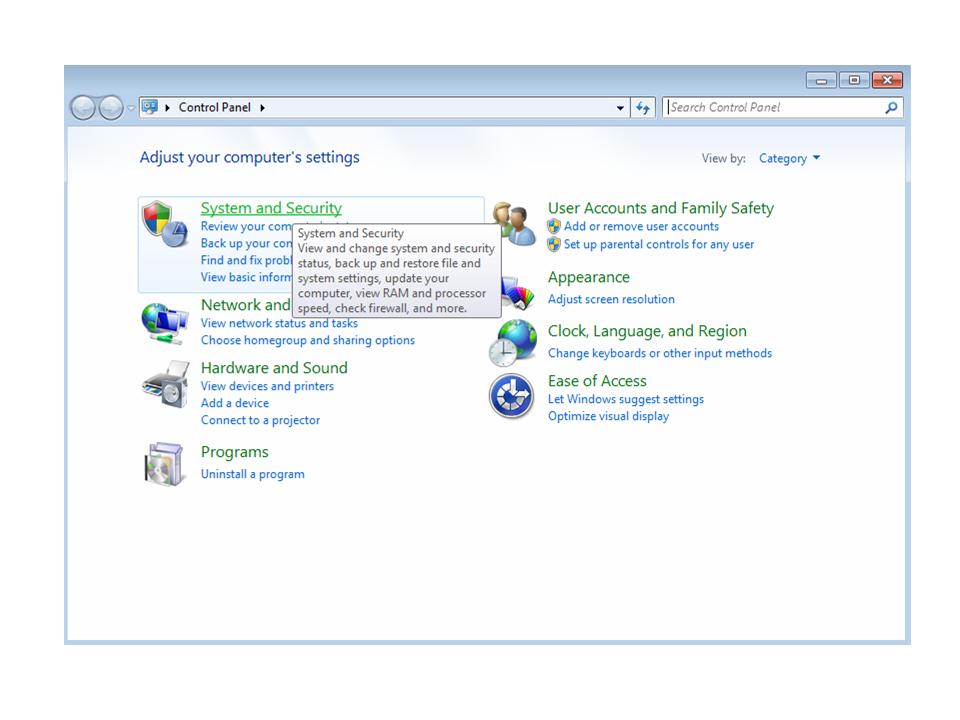Open System and Security shield icon

[x=165, y=223]
